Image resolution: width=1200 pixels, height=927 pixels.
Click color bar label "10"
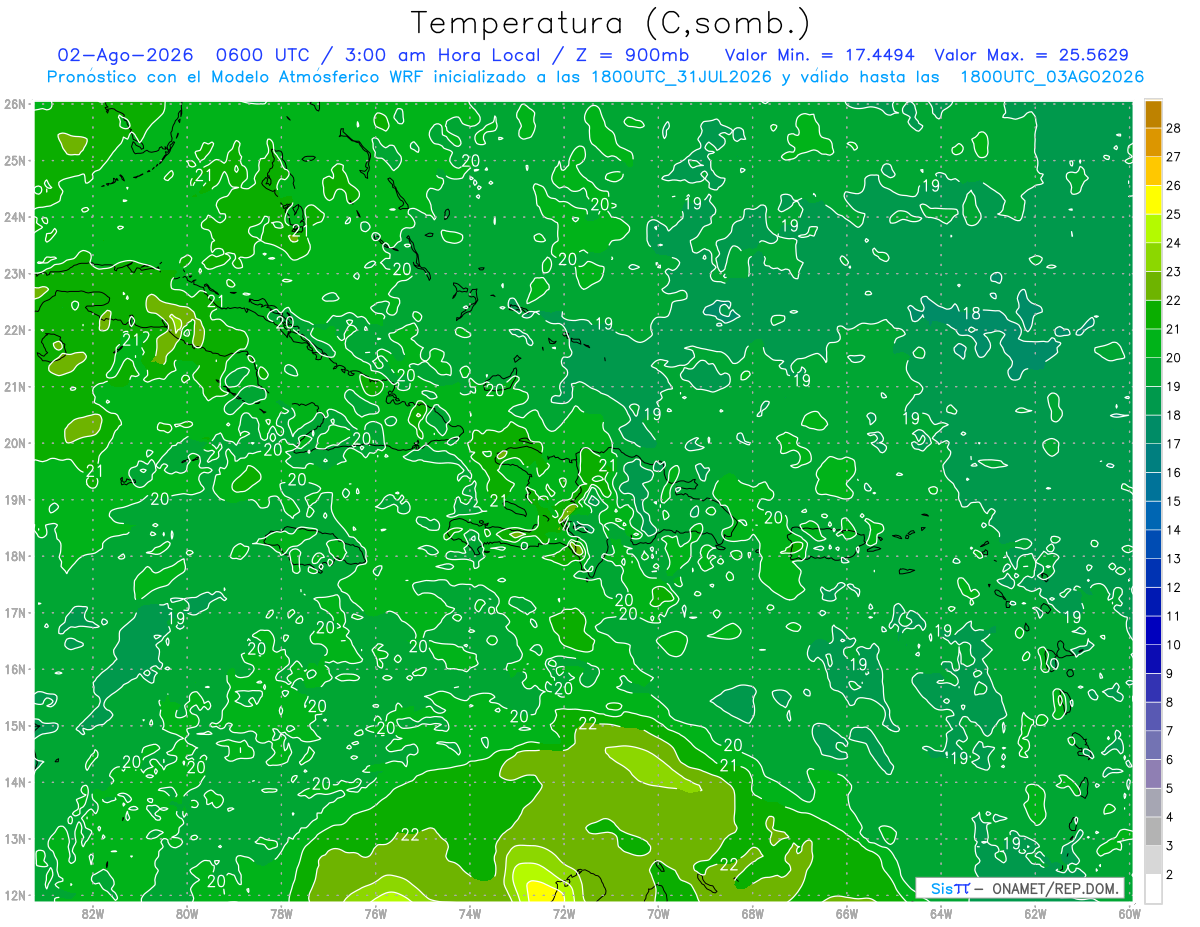[x=1174, y=644]
